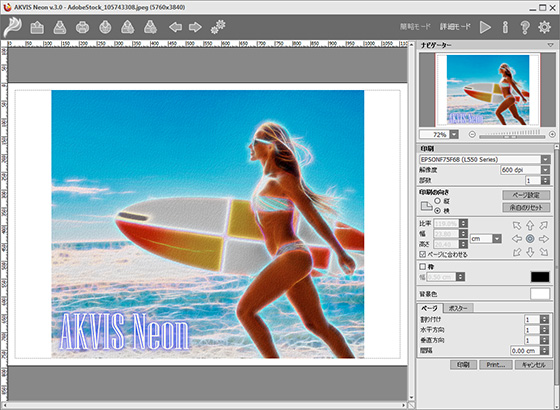Click the 印刷 print button
The width and height of the screenshot is (560, 410).
pyautogui.click(x=463, y=365)
